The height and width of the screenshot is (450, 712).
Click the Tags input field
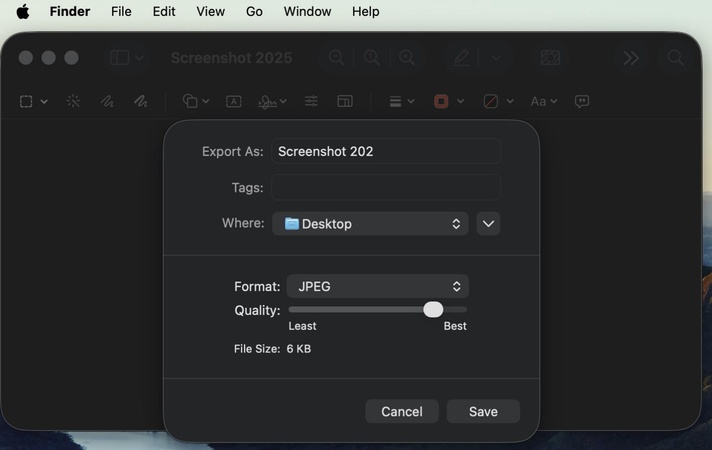click(x=386, y=187)
